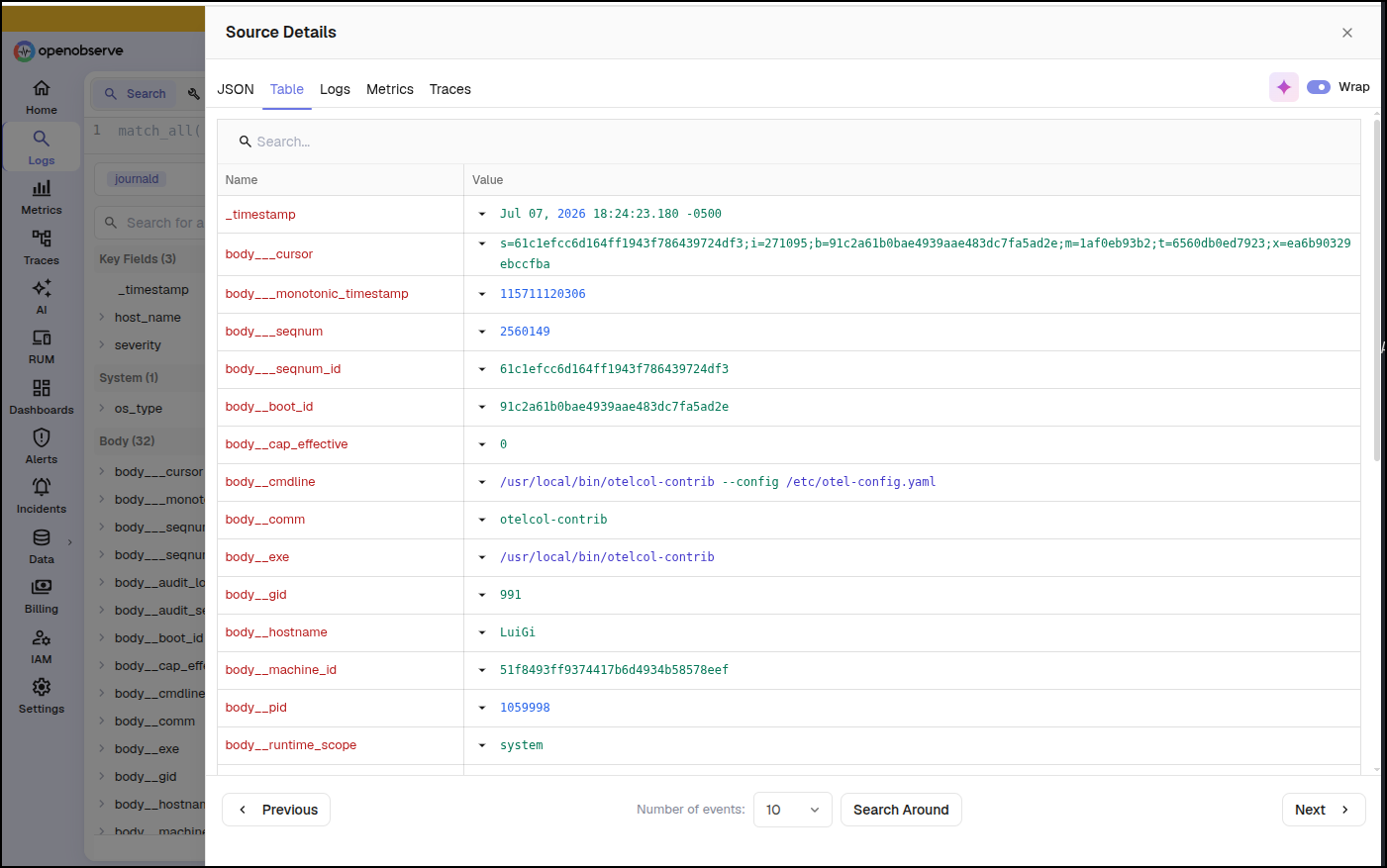Viewport: 1387px width, 868px height.
Task: Switch to the Logs tab
Action: tap(335, 89)
